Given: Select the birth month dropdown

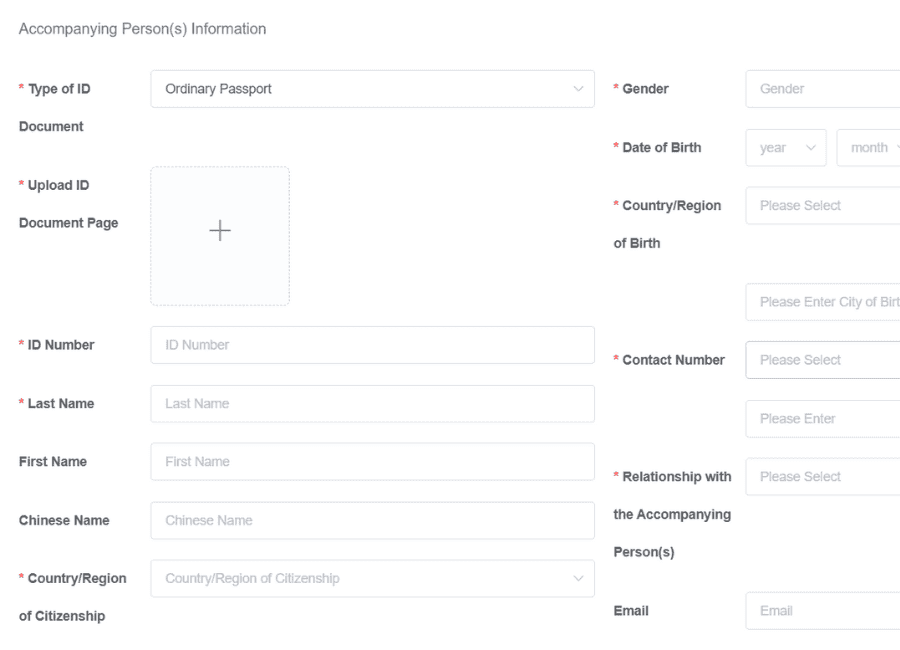Looking at the screenshot, I should point(869,148).
